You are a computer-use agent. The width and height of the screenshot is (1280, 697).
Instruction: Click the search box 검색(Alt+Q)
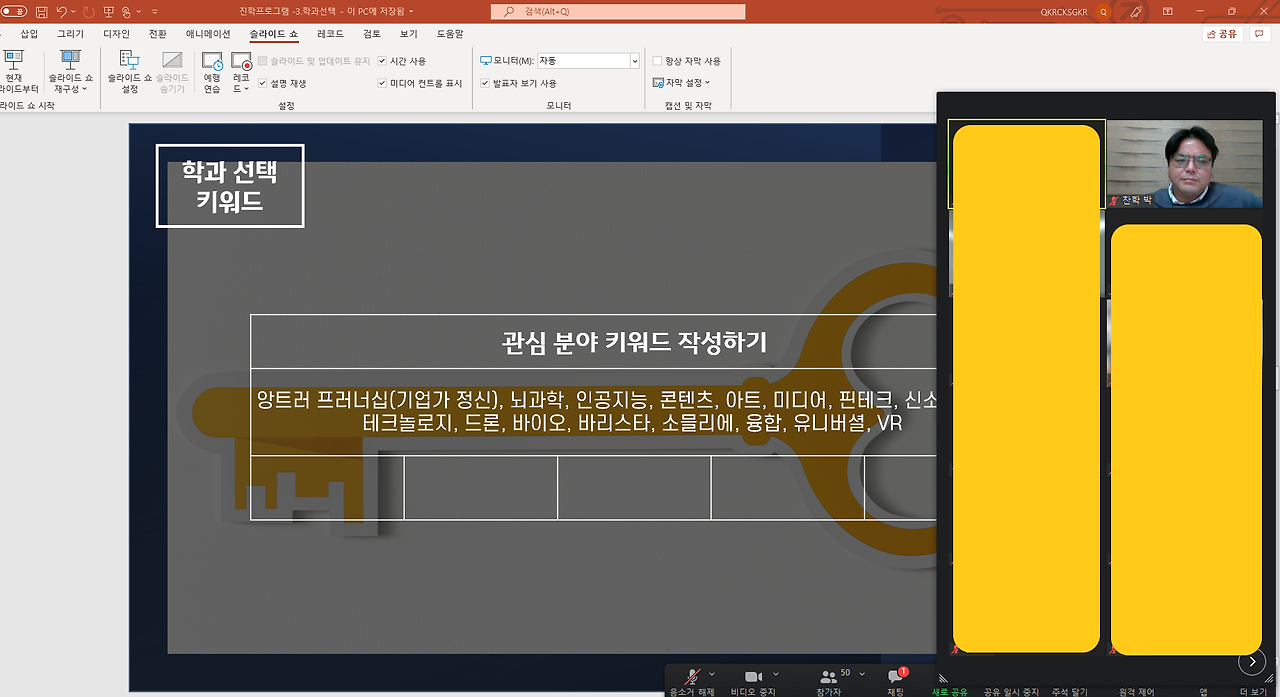pos(618,12)
